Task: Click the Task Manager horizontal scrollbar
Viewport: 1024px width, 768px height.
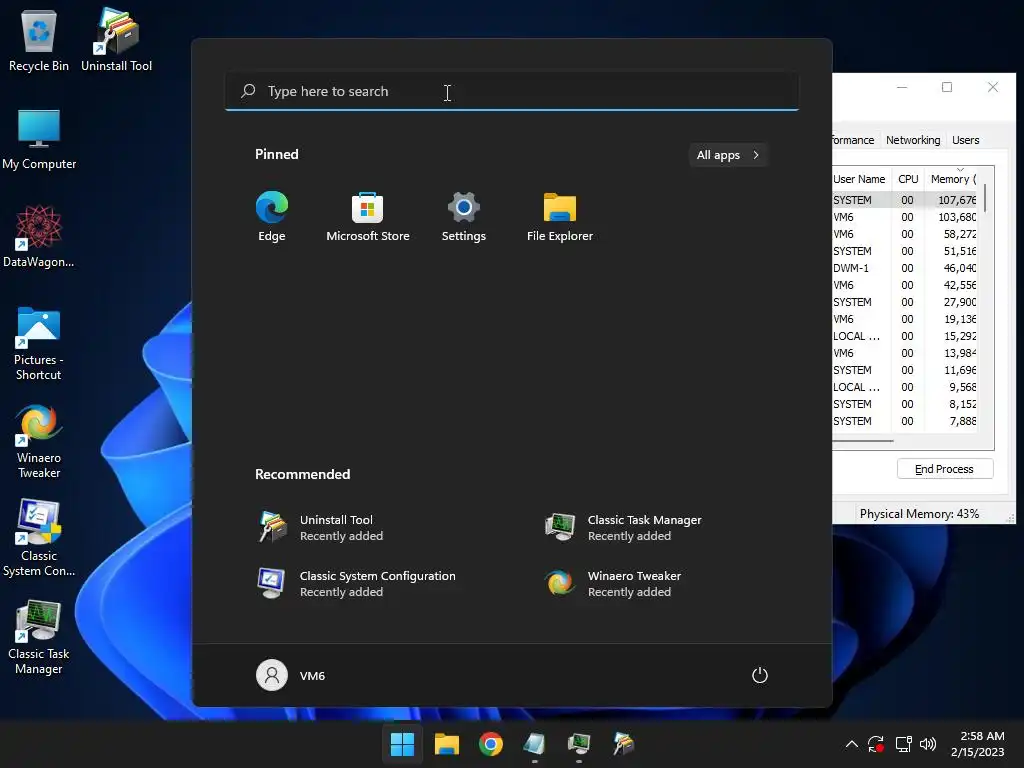Action: point(863,441)
